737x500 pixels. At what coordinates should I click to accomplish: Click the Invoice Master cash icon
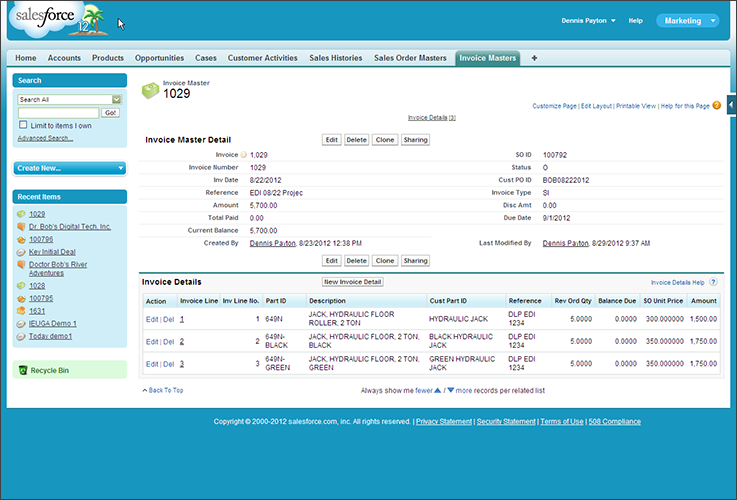pyautogui.click(x=150, y=90)
